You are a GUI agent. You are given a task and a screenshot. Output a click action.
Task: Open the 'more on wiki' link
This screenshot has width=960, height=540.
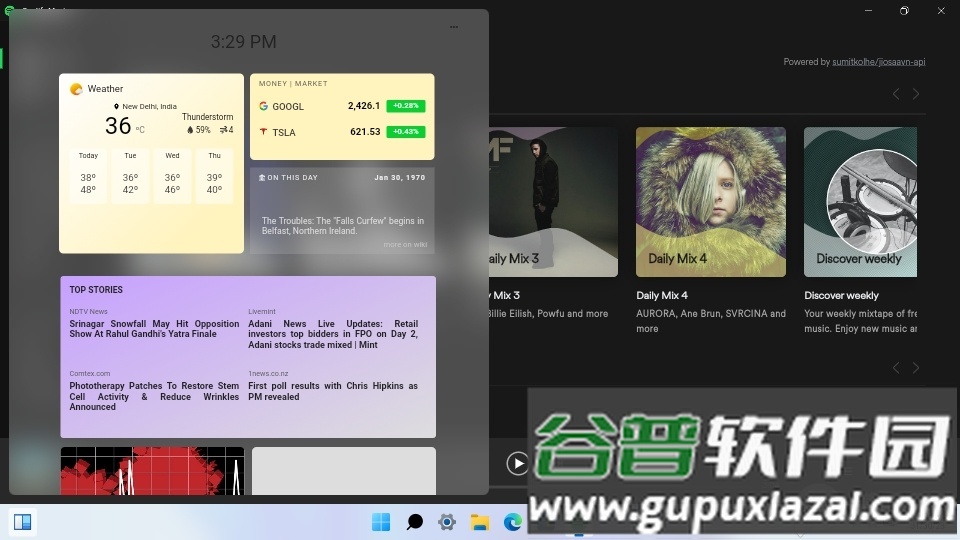tap(405, 244)
